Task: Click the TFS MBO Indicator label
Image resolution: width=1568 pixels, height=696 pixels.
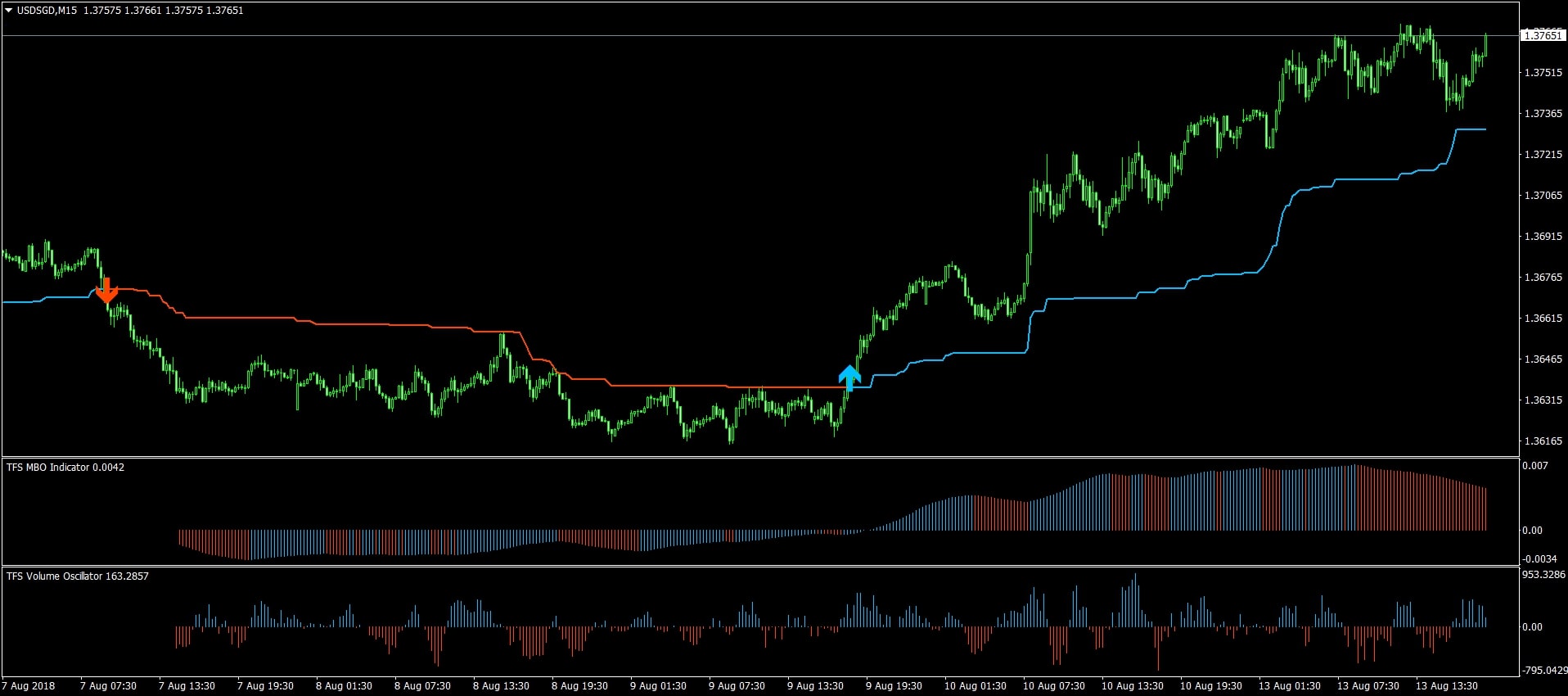Action: (65, 468)
